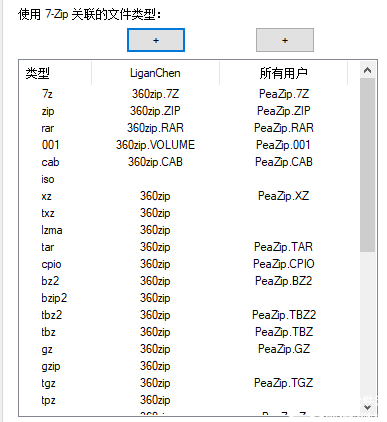Click the 360zip.ZIP cell
Image resolution: width=387 pixels, height=422 pixels.
tap(155, 111)
